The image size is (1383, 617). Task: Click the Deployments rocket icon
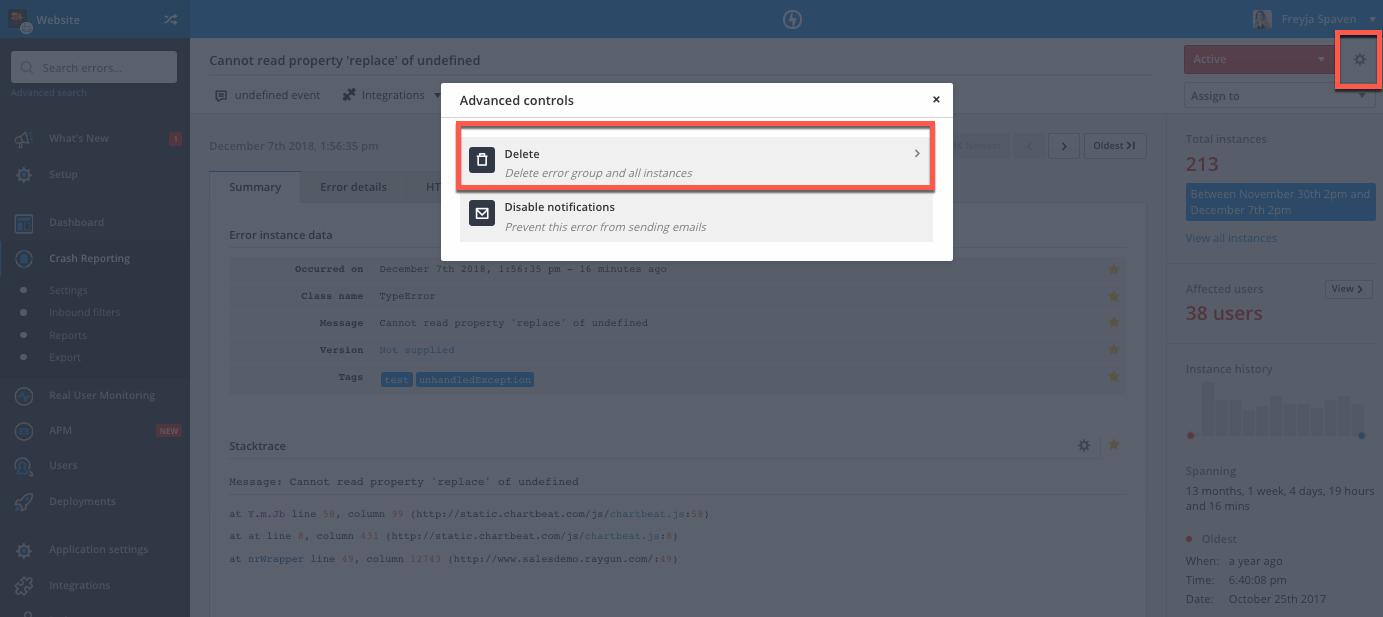22,501
